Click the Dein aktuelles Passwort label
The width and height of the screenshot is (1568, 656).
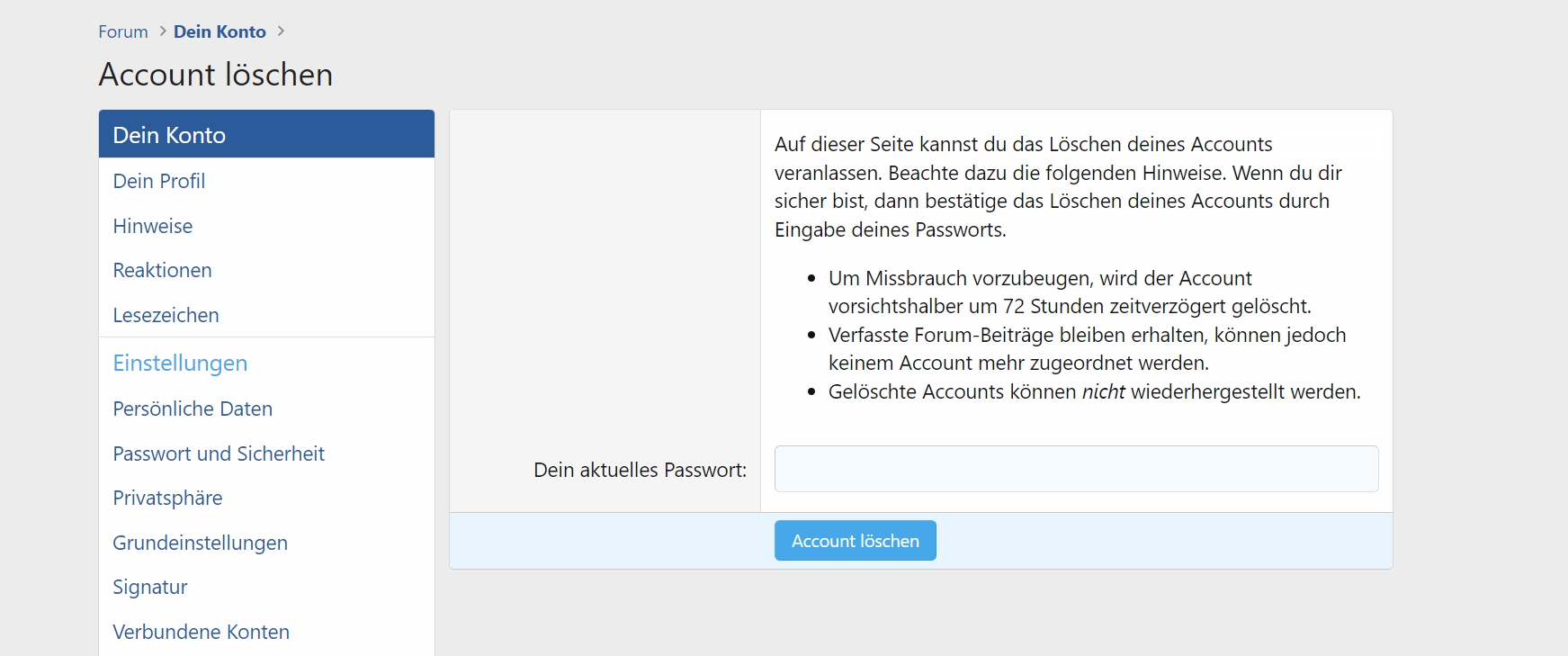(x=640, y=470)
